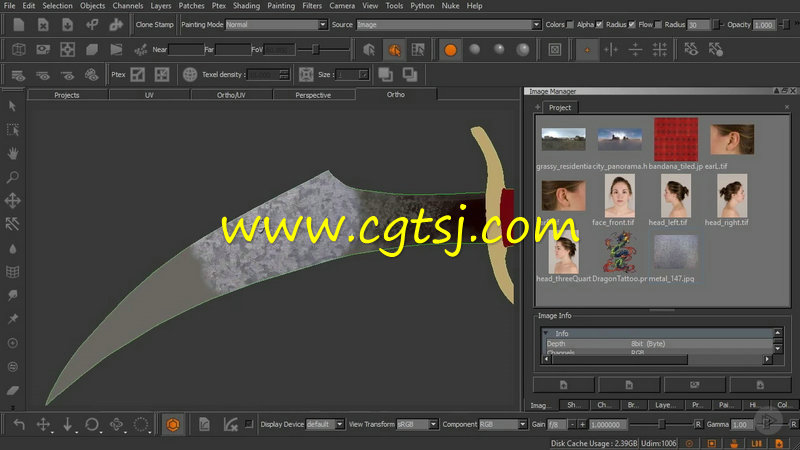Click the Opacity value field
Screen dimensions: 800x450
coord(764,24)
